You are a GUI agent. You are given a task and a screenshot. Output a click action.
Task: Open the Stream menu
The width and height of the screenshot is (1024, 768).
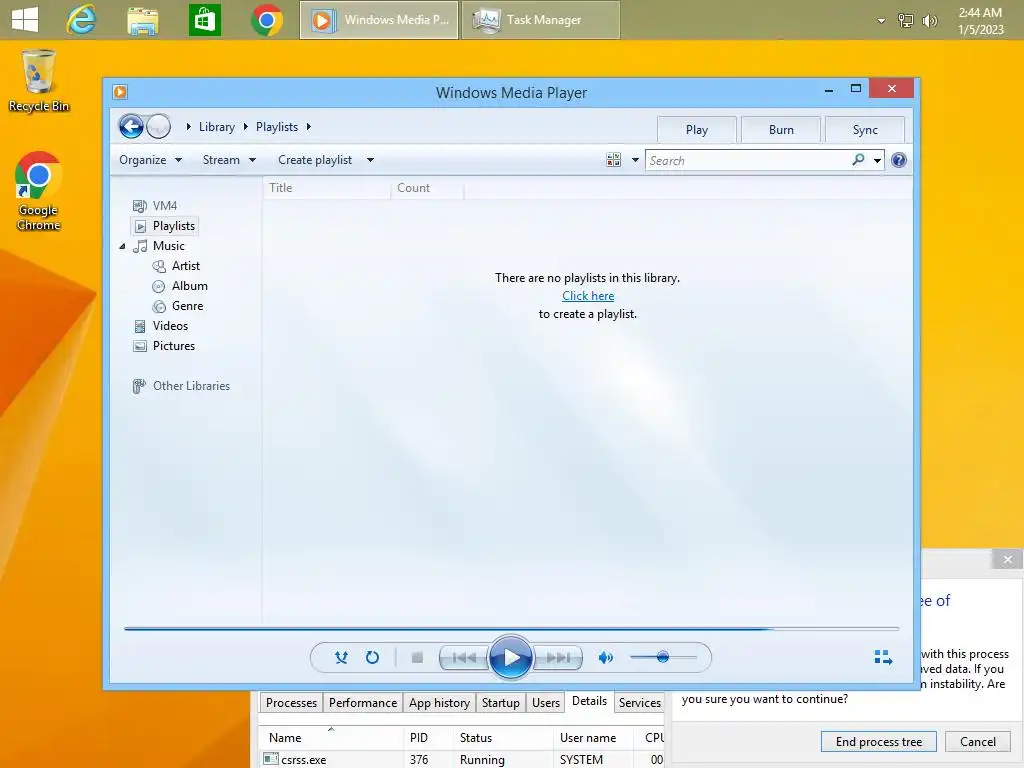click(x=229, y=160)
